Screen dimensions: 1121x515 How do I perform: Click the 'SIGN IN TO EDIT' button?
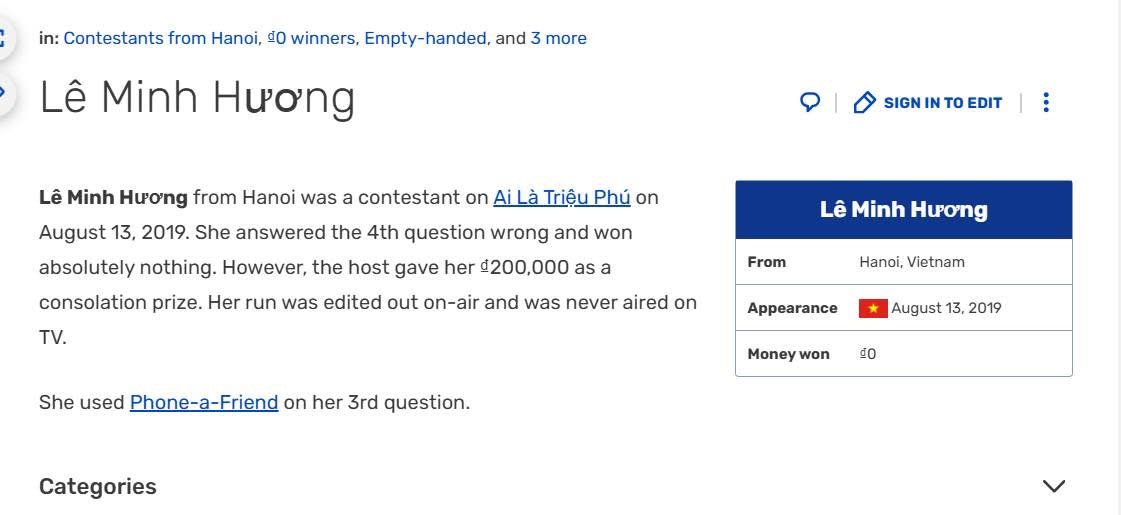(x=942, y=103)
